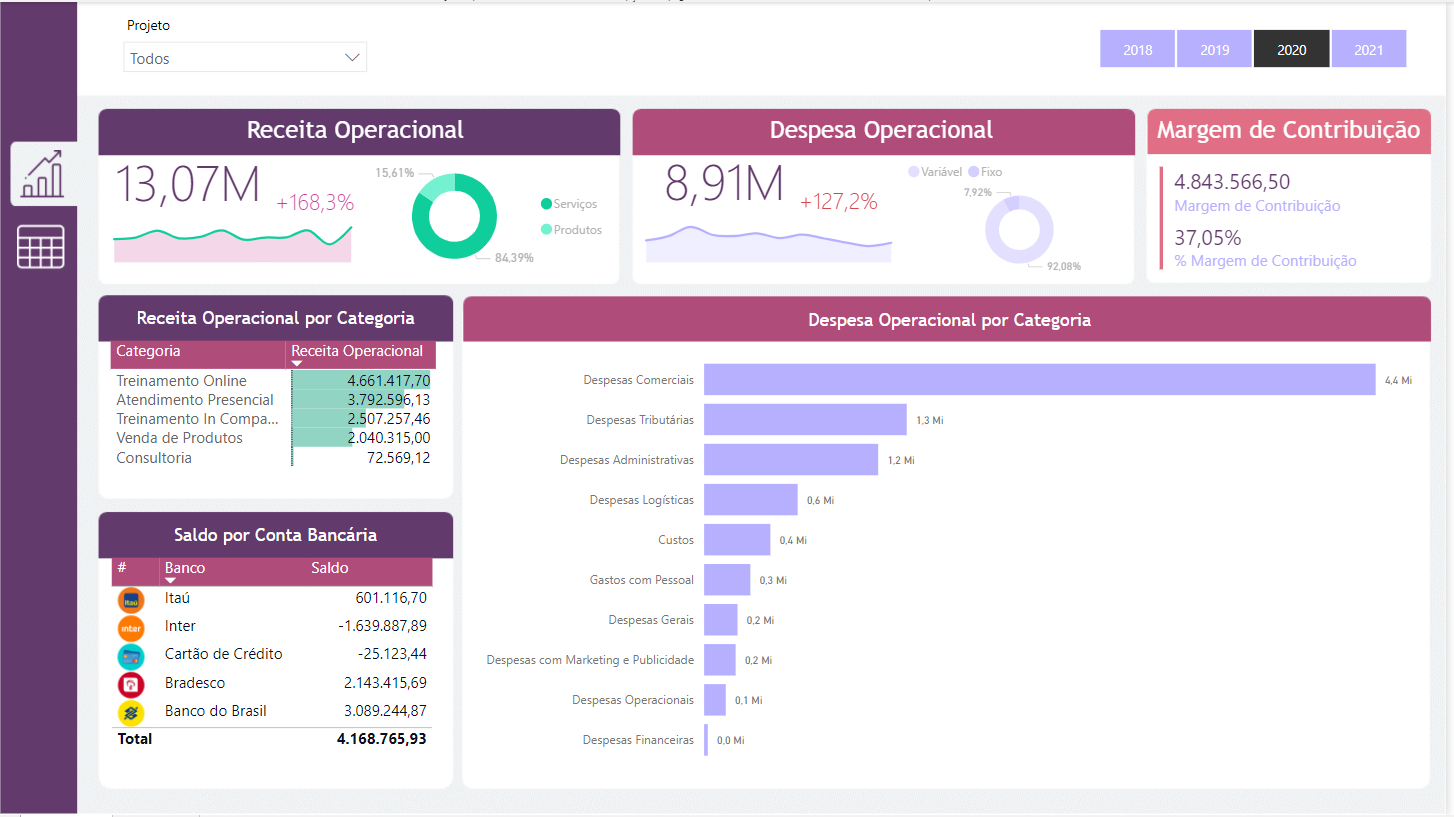Click the Cartão de Crédito card icon
Image resolution: width=1454 pixels, height=817 pixels.
(131, 656)
